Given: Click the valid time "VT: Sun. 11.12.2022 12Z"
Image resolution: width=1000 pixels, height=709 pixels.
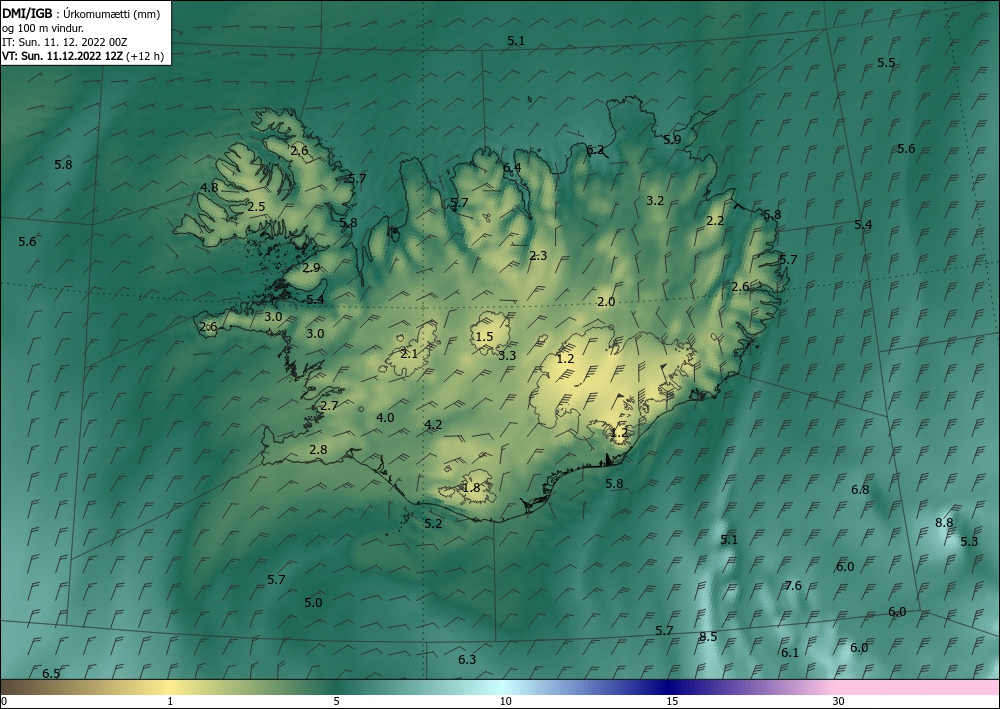Looking at the screenshot, I should point(62,56).
